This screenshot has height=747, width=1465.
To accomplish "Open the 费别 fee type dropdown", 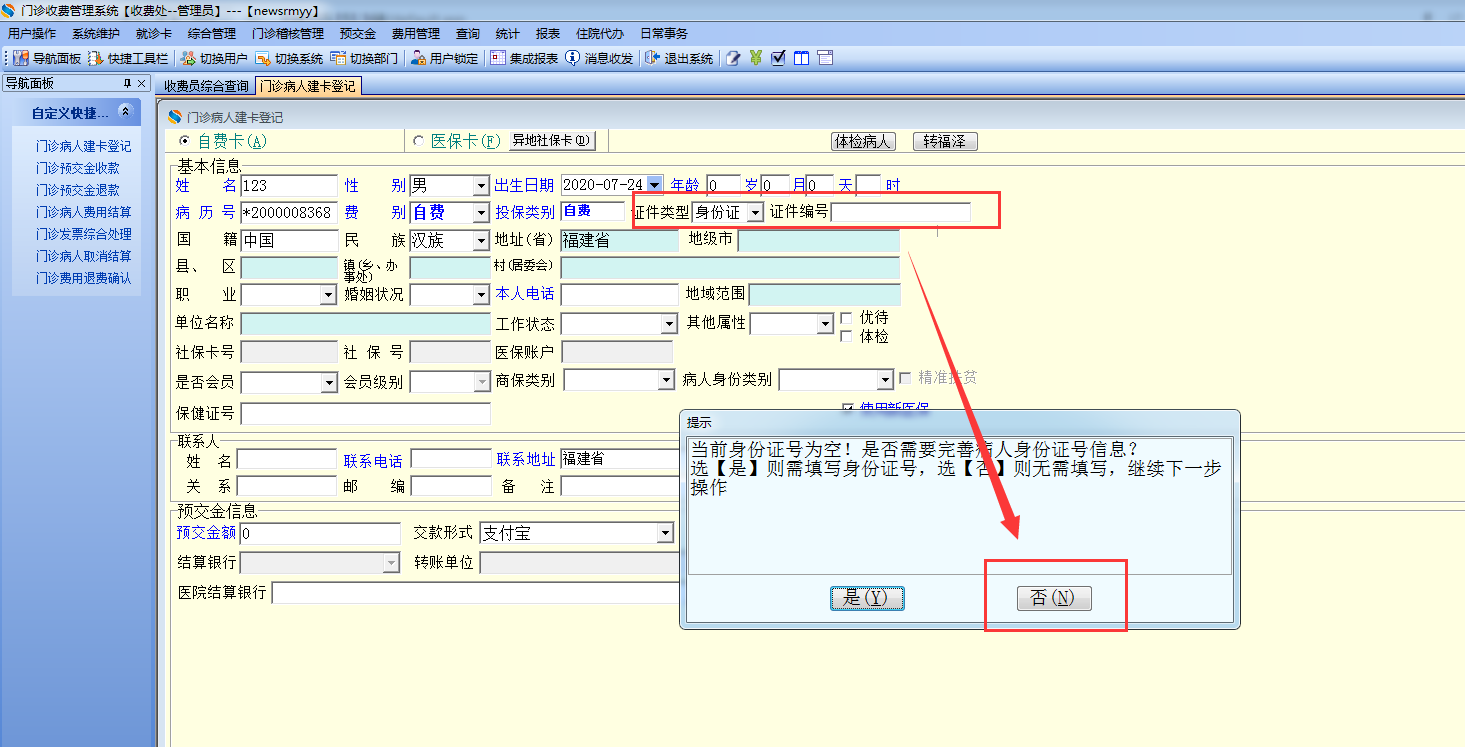I will [x=479, y=213].
